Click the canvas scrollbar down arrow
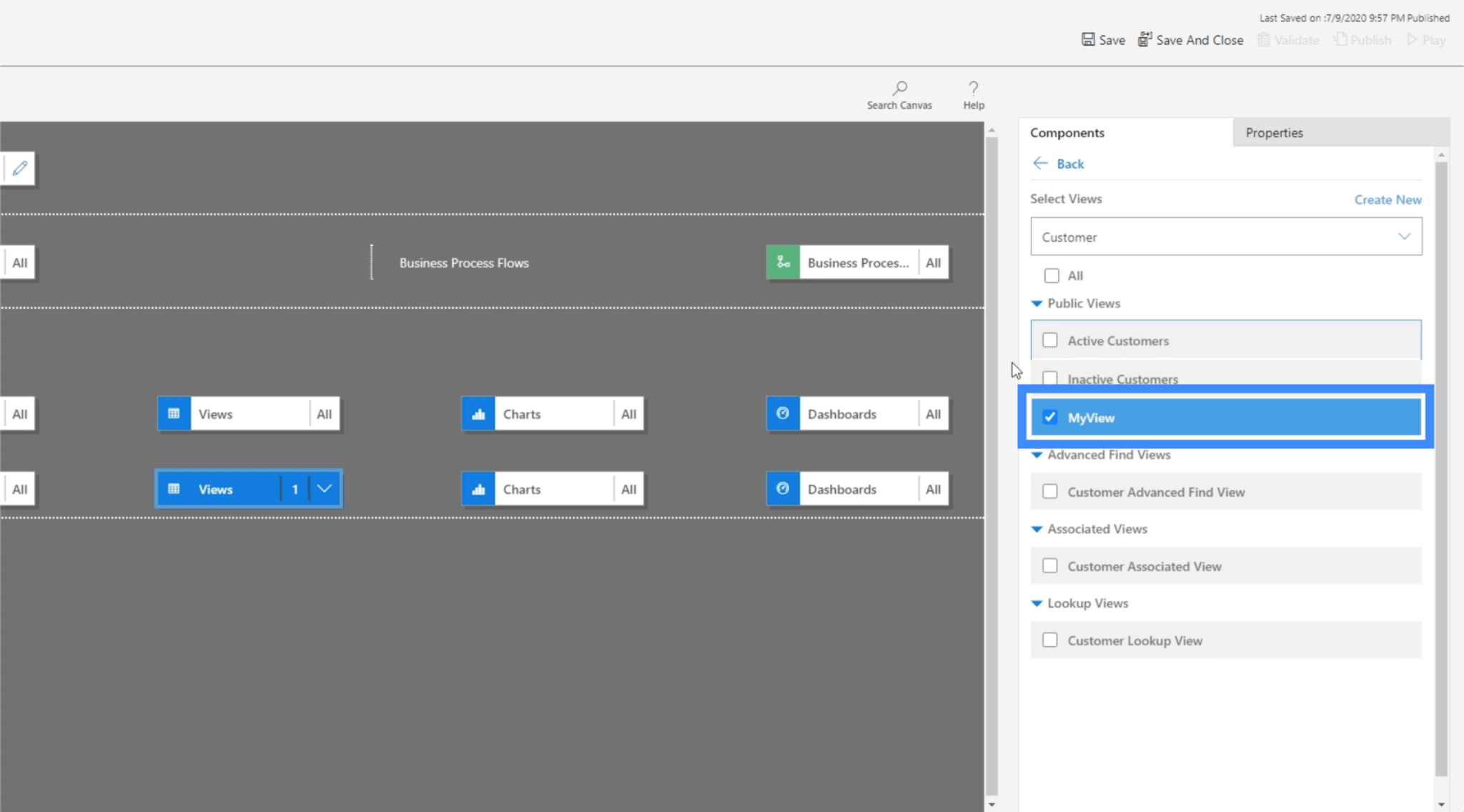The image size is (1464, 812). [x=991, y=804]
